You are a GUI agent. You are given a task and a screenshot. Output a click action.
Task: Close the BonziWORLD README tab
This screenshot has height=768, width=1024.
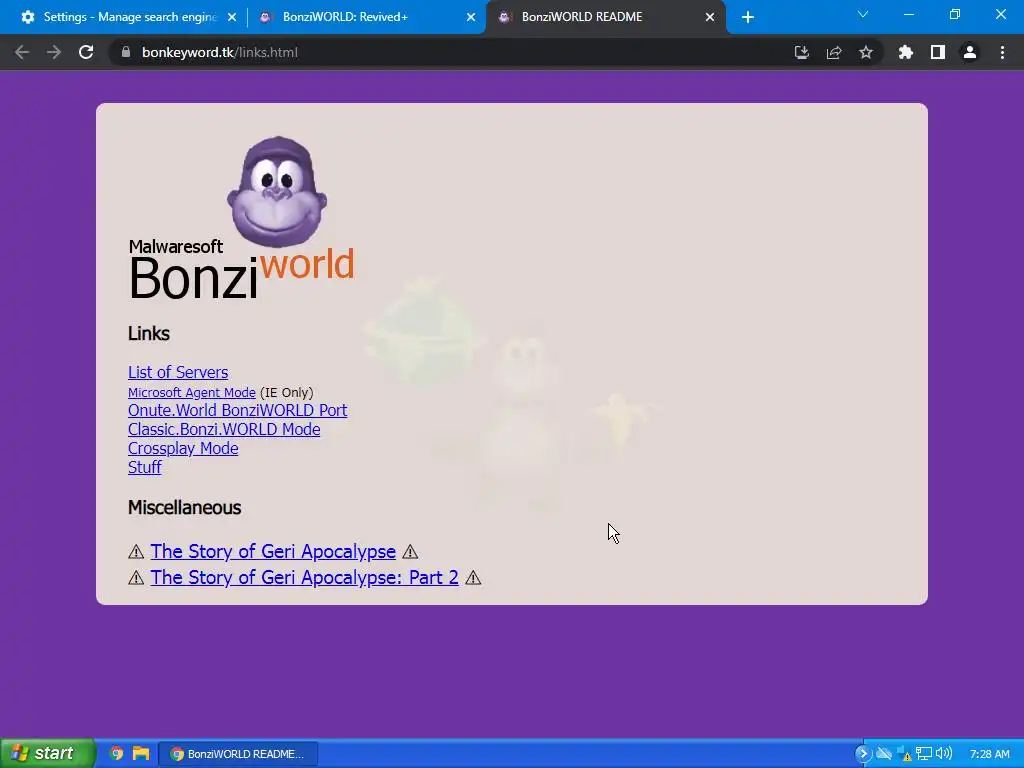point(709,17)
